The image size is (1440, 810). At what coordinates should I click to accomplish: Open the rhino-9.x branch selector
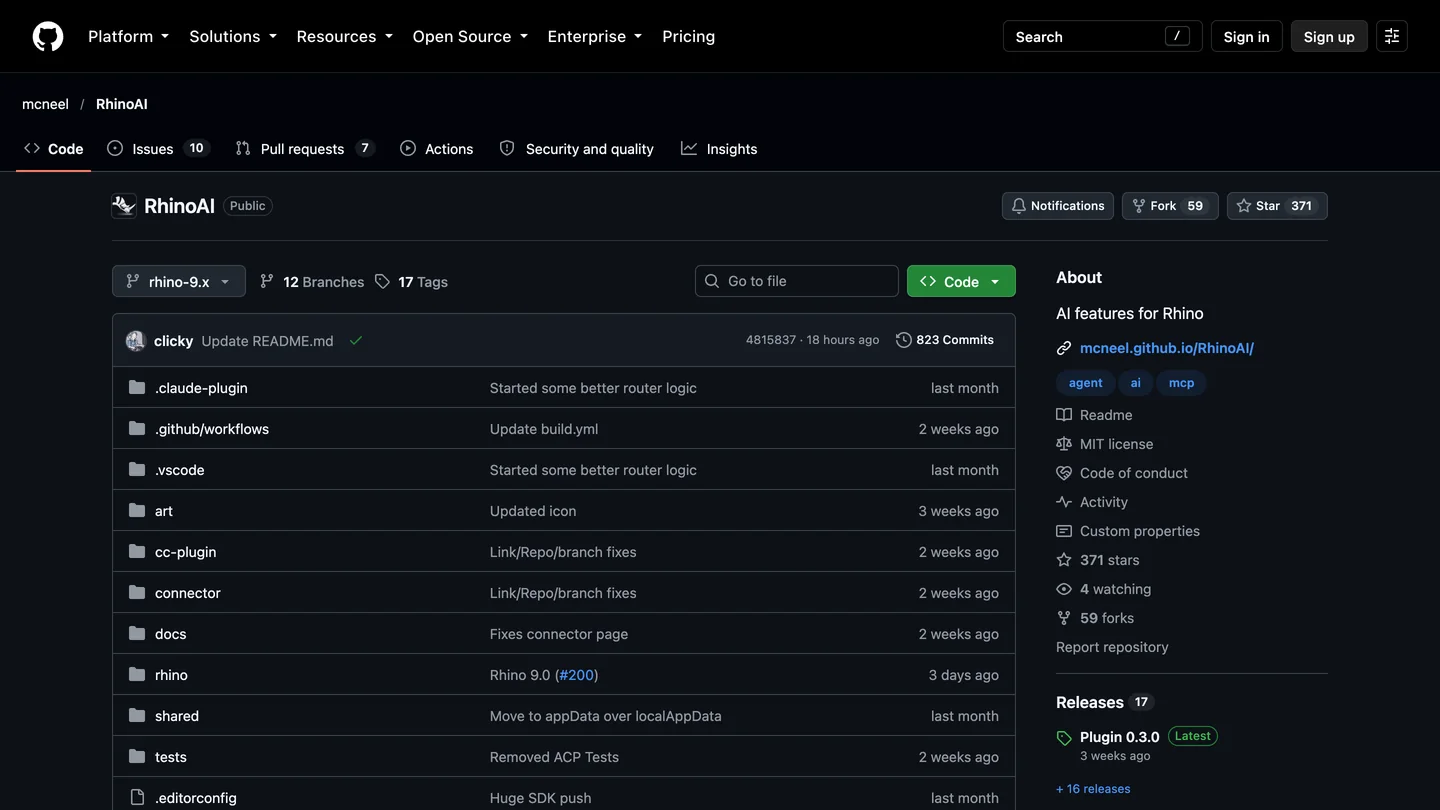(179, 281)
